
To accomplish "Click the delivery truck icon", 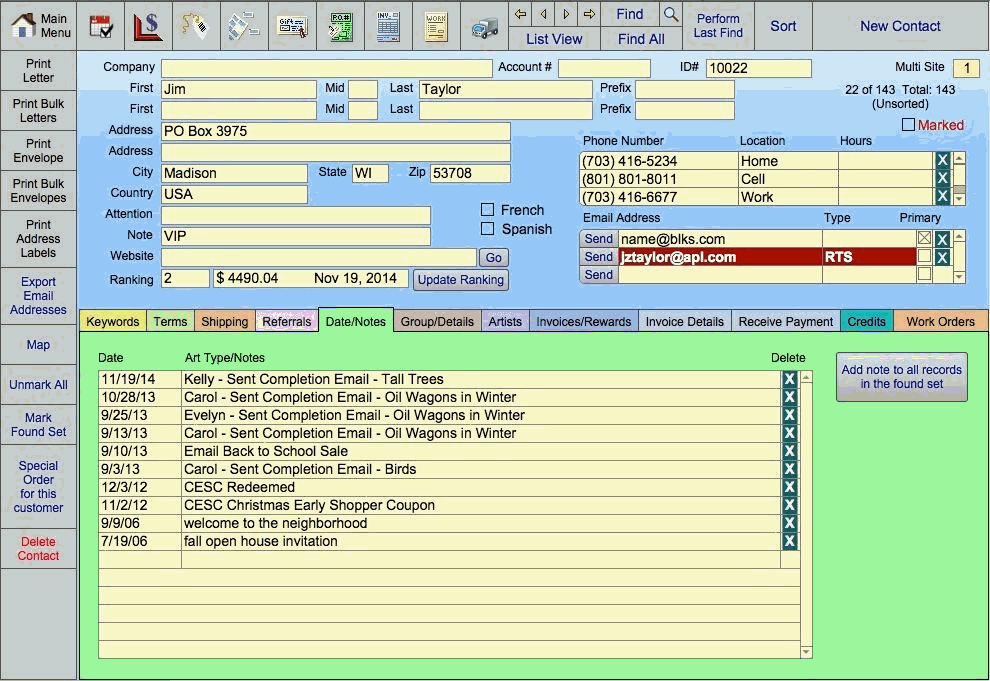I will click(484, 26).
